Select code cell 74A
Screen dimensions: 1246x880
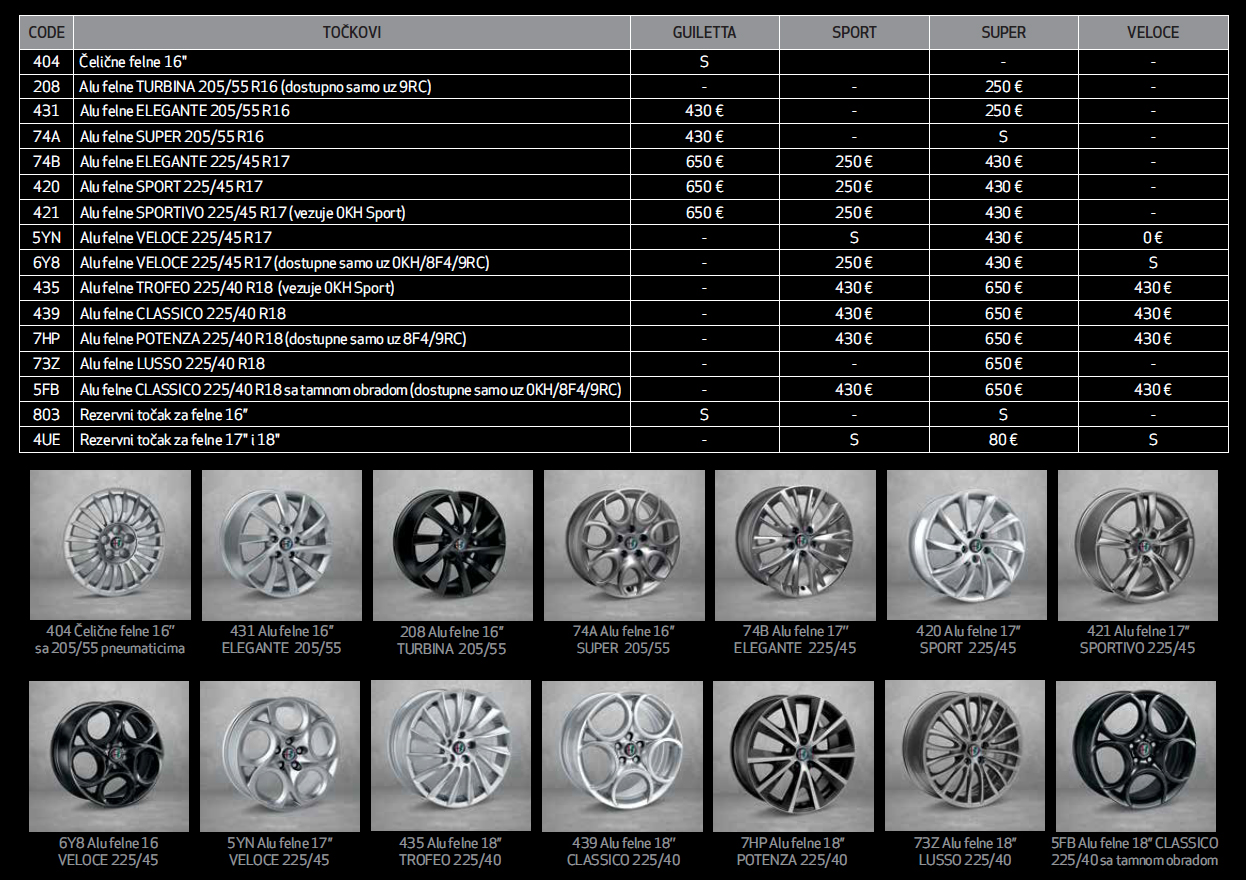[x=46, y=136]
